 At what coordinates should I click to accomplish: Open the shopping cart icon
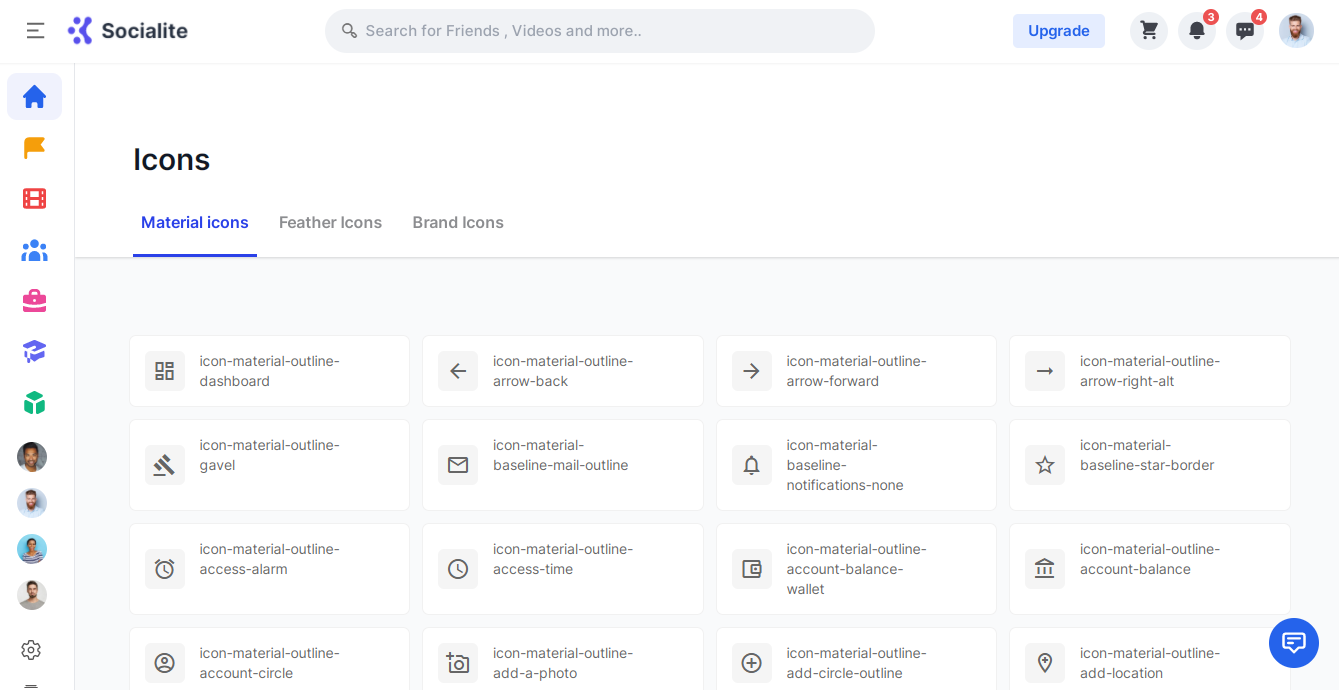click(1149, 31)
